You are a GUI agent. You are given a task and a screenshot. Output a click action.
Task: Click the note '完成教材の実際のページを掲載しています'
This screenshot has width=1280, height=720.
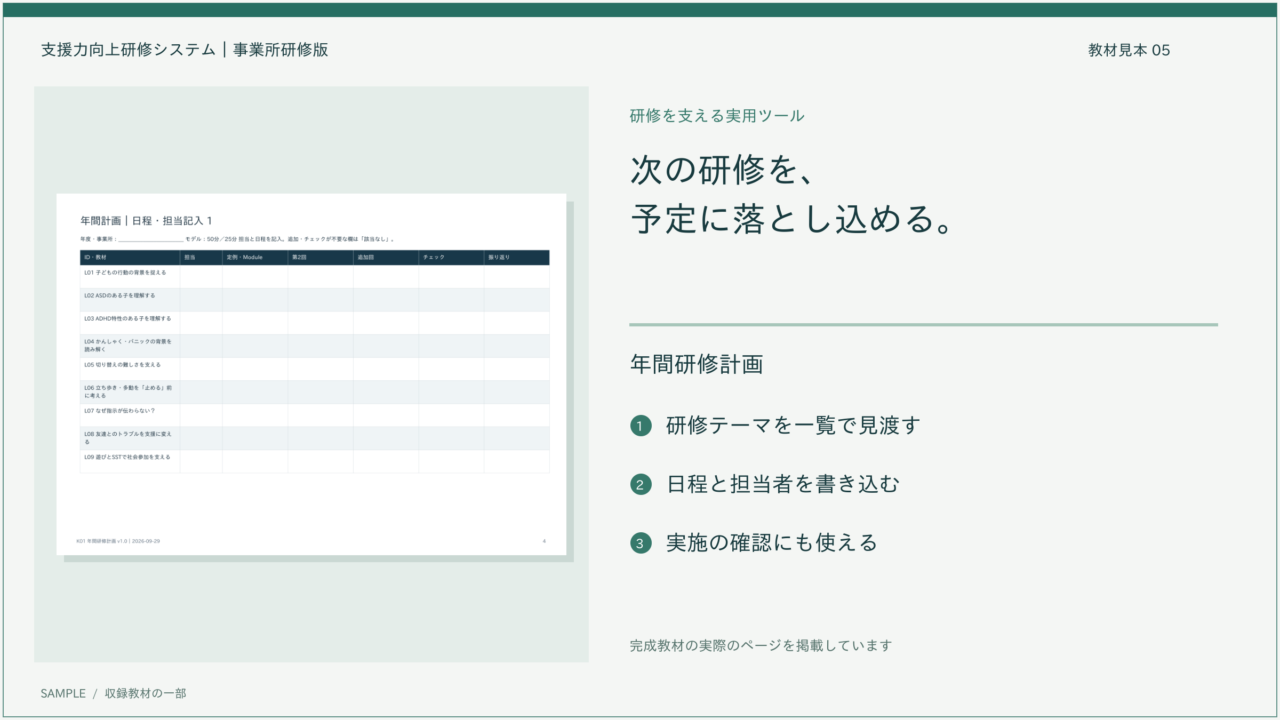[761, 645]
